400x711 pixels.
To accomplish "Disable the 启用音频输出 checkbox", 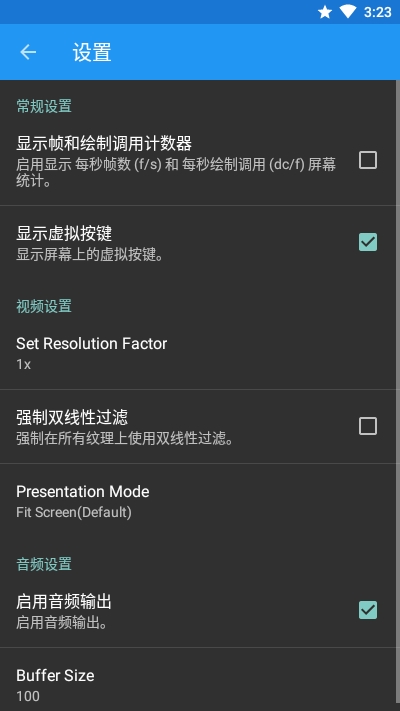I will pos(368,610).
